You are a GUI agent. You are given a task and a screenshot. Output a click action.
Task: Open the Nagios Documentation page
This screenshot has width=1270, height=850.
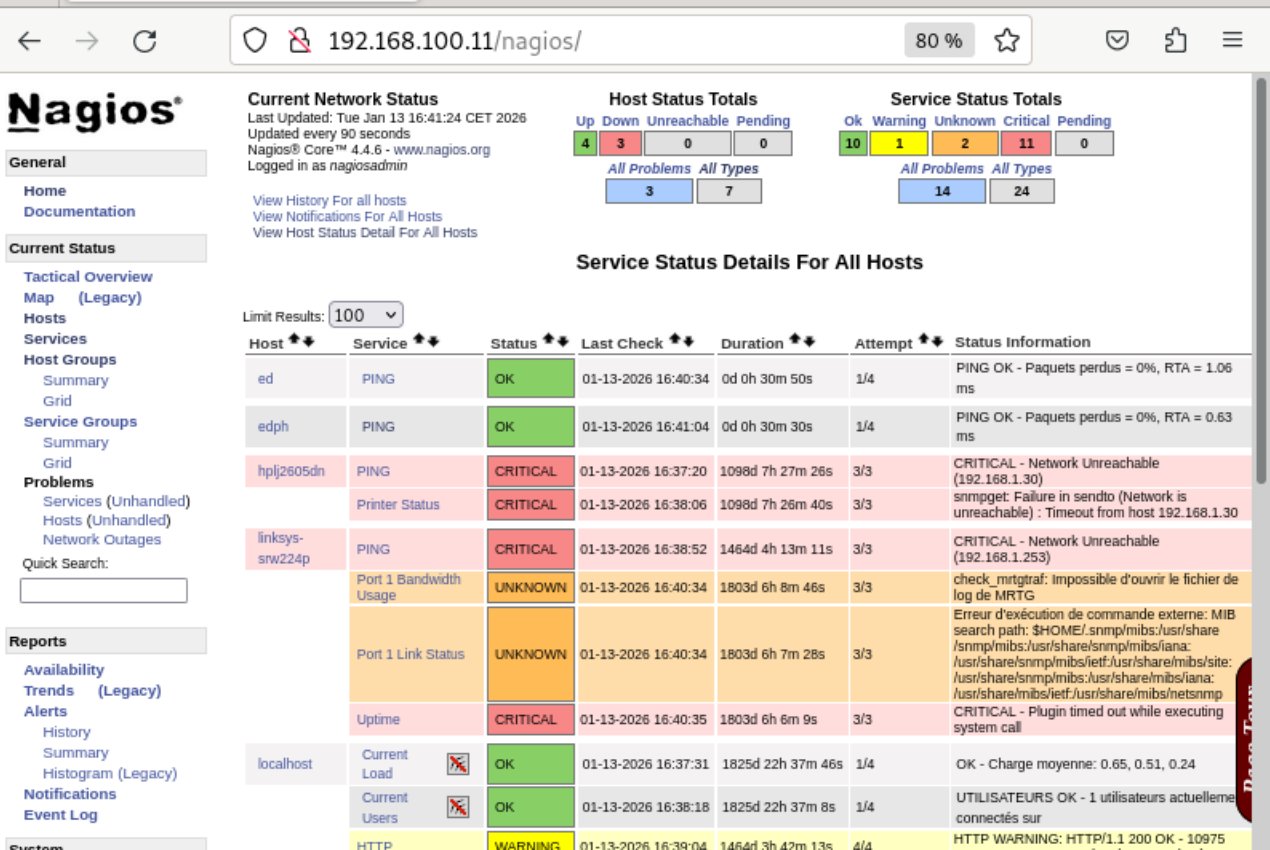pos(79,211)
